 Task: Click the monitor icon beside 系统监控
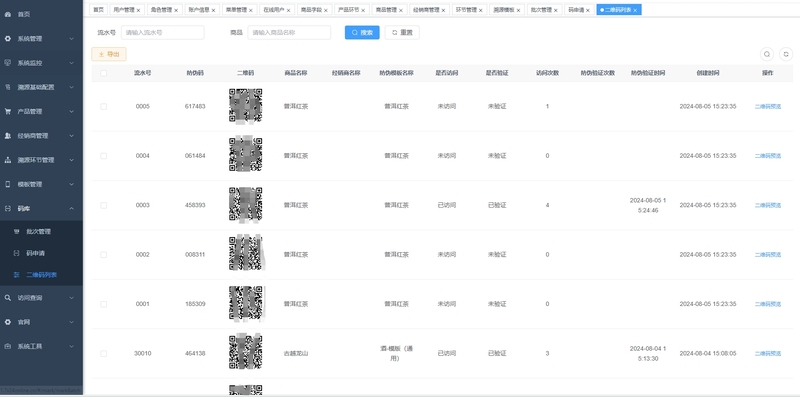click(x=8, y=63)
